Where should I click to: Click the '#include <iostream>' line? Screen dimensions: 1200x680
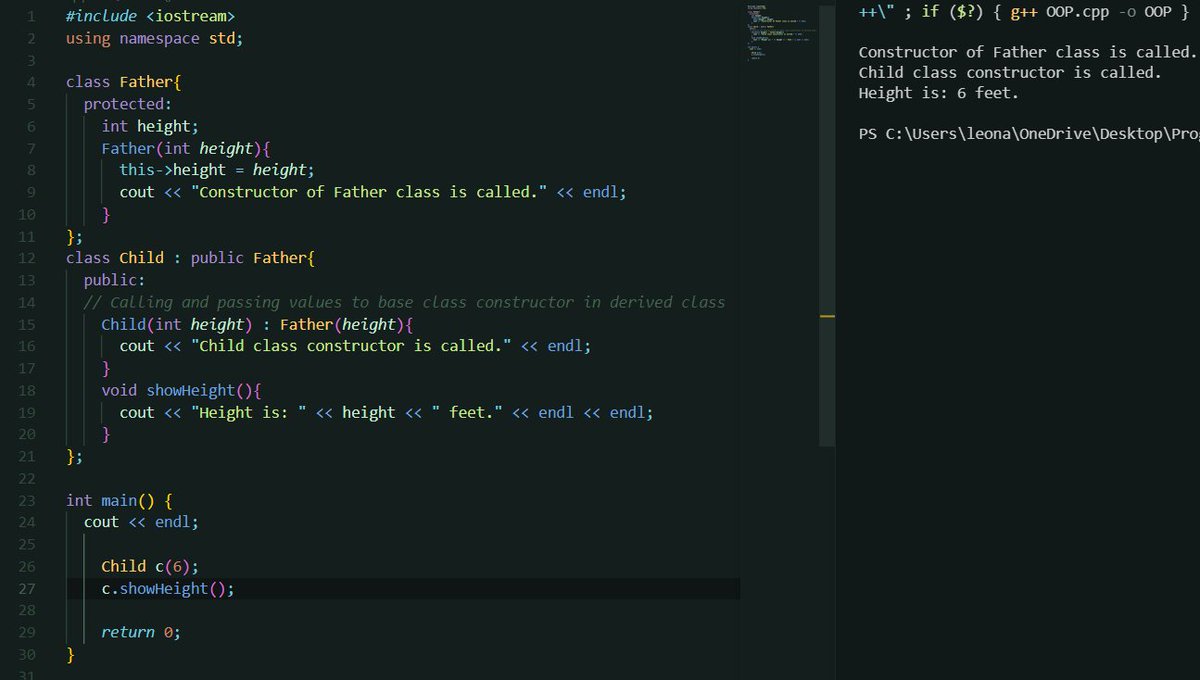(150, 16)
